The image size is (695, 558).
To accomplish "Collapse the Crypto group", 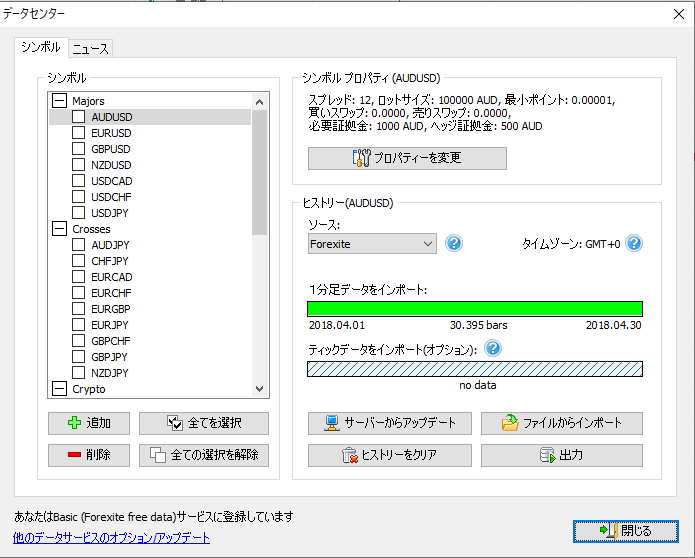I will point(59,389).
